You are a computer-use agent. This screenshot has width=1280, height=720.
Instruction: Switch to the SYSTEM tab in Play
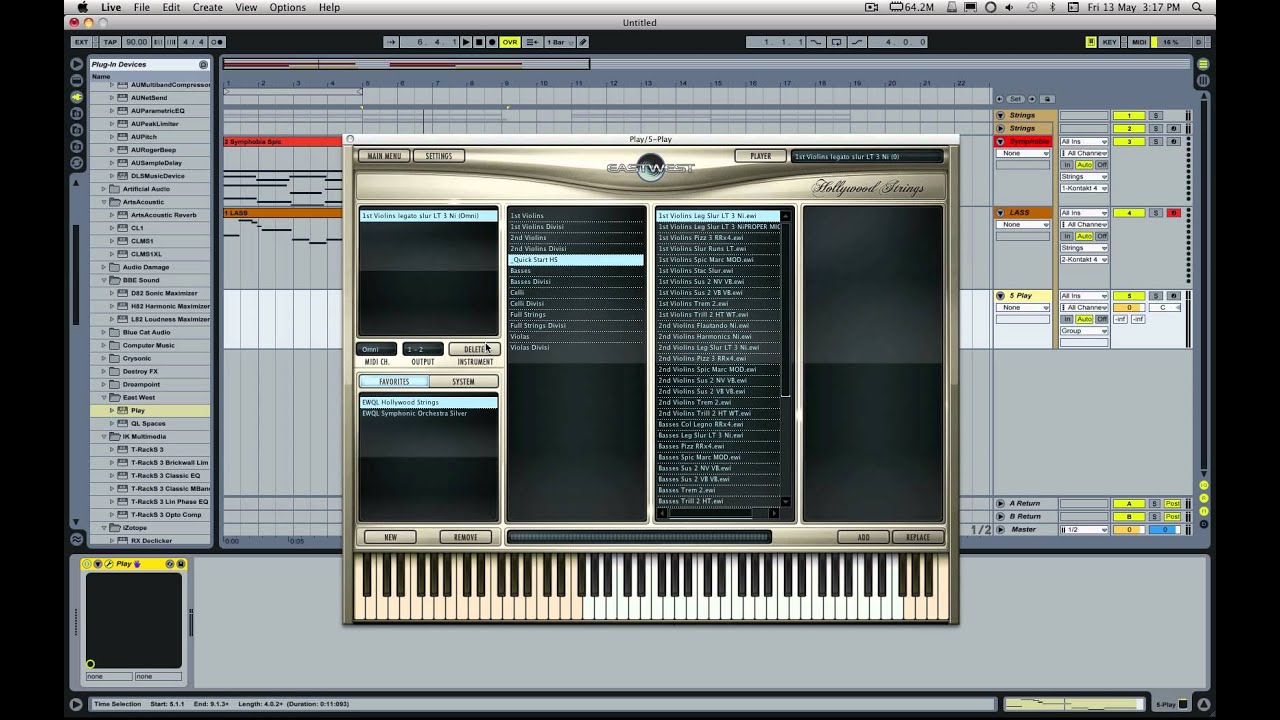463,381
